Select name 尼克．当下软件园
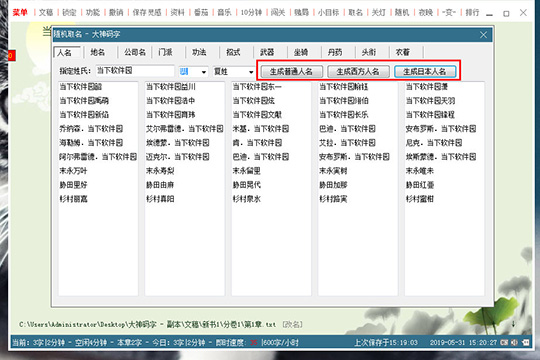 click(x=434, y=143)
